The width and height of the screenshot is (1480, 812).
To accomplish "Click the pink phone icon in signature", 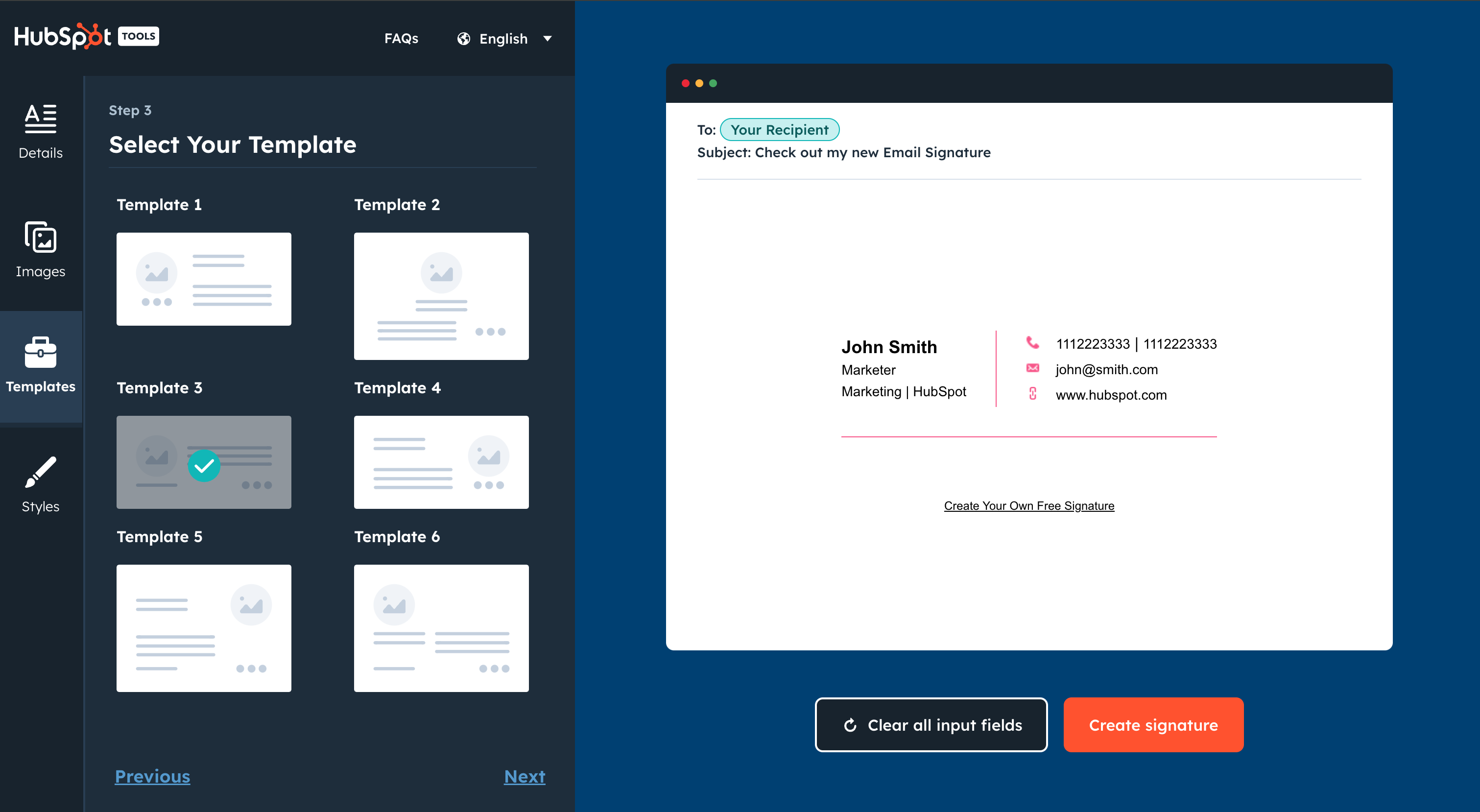I will pos(1032,343).
